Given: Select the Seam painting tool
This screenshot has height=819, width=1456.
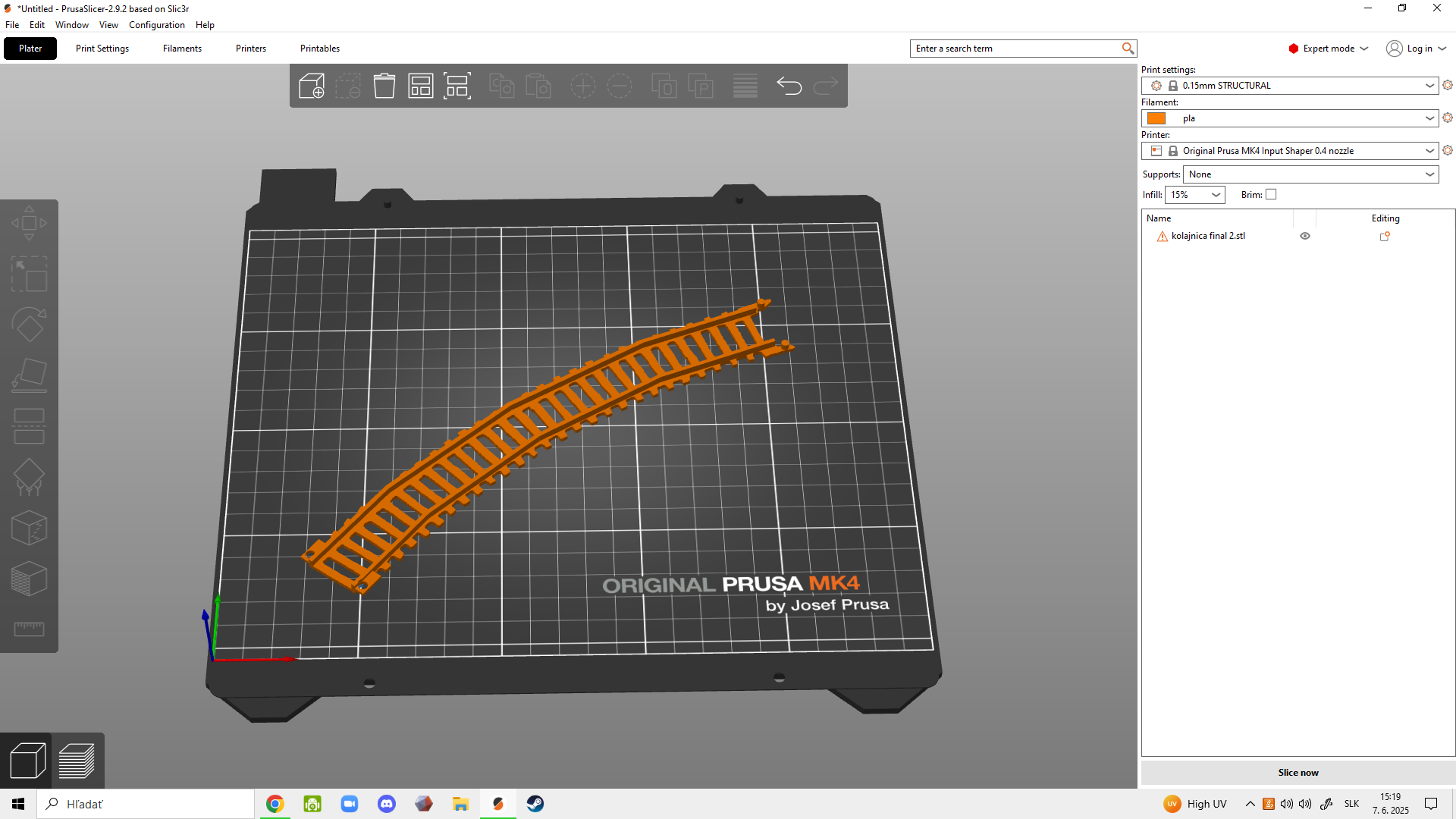Looking at the screenshot, I should coord(29,528).
